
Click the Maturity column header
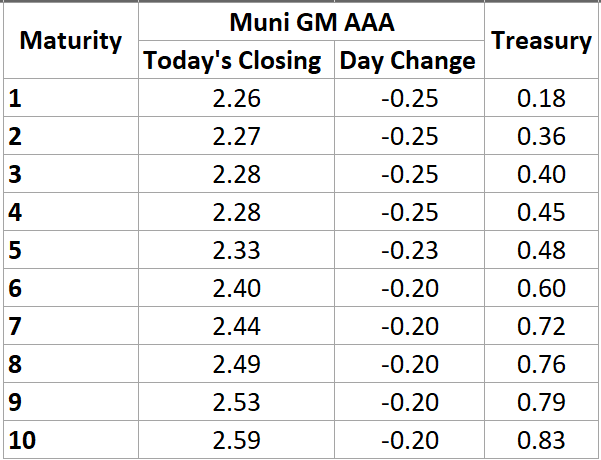point(70,41)
